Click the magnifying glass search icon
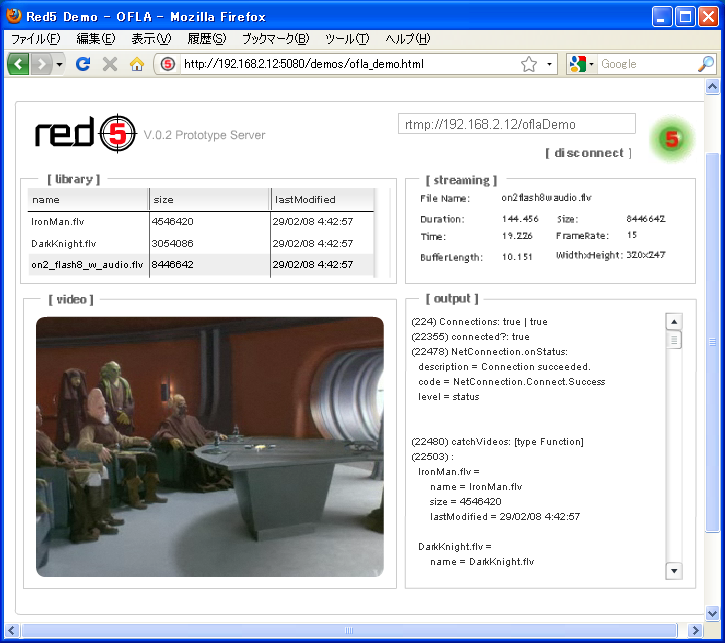725x643 pixels. [x=706, y=64]
